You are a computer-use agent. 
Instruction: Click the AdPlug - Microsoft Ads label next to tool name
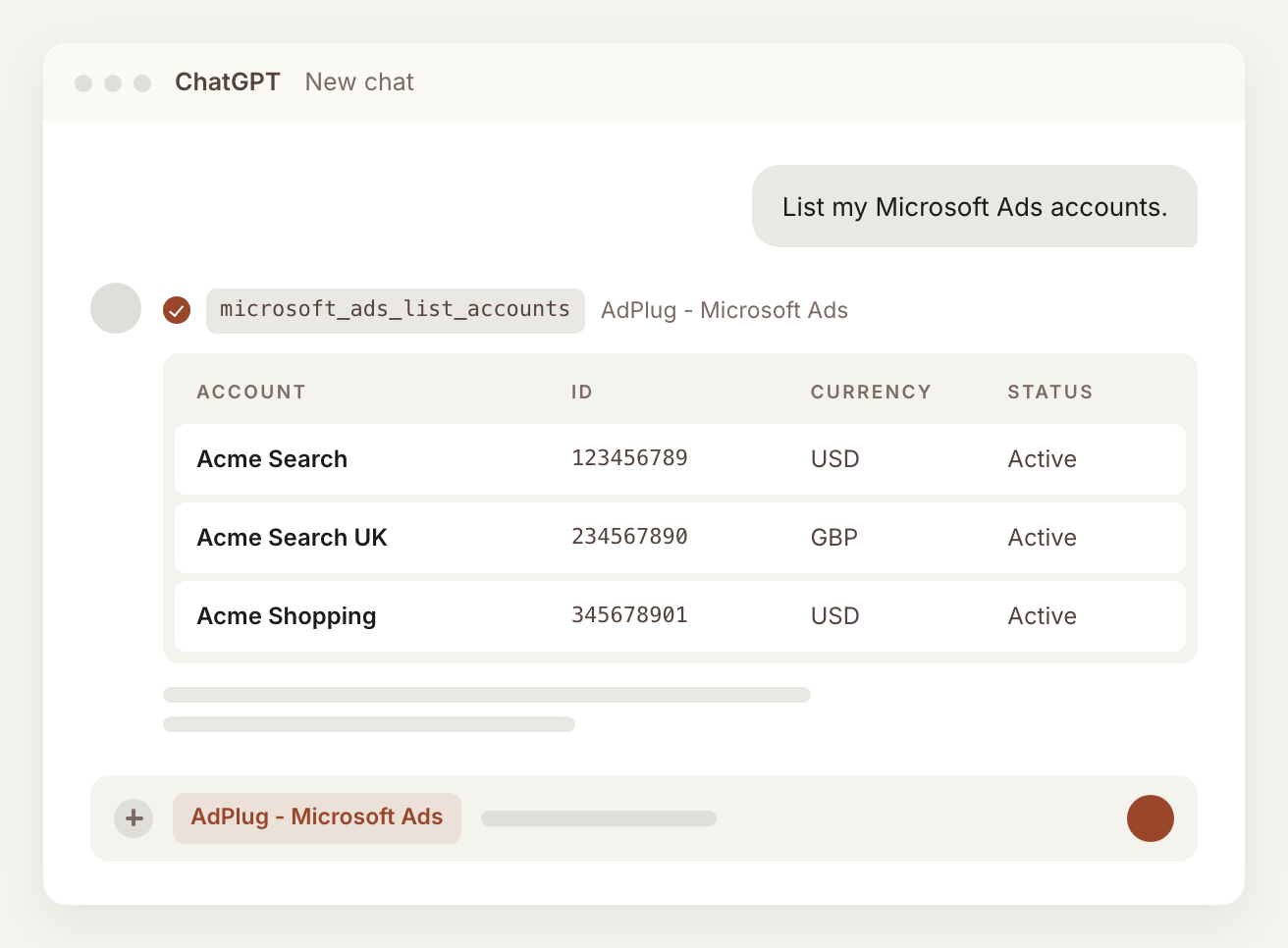pyautogui.click(x=724, y=310)
